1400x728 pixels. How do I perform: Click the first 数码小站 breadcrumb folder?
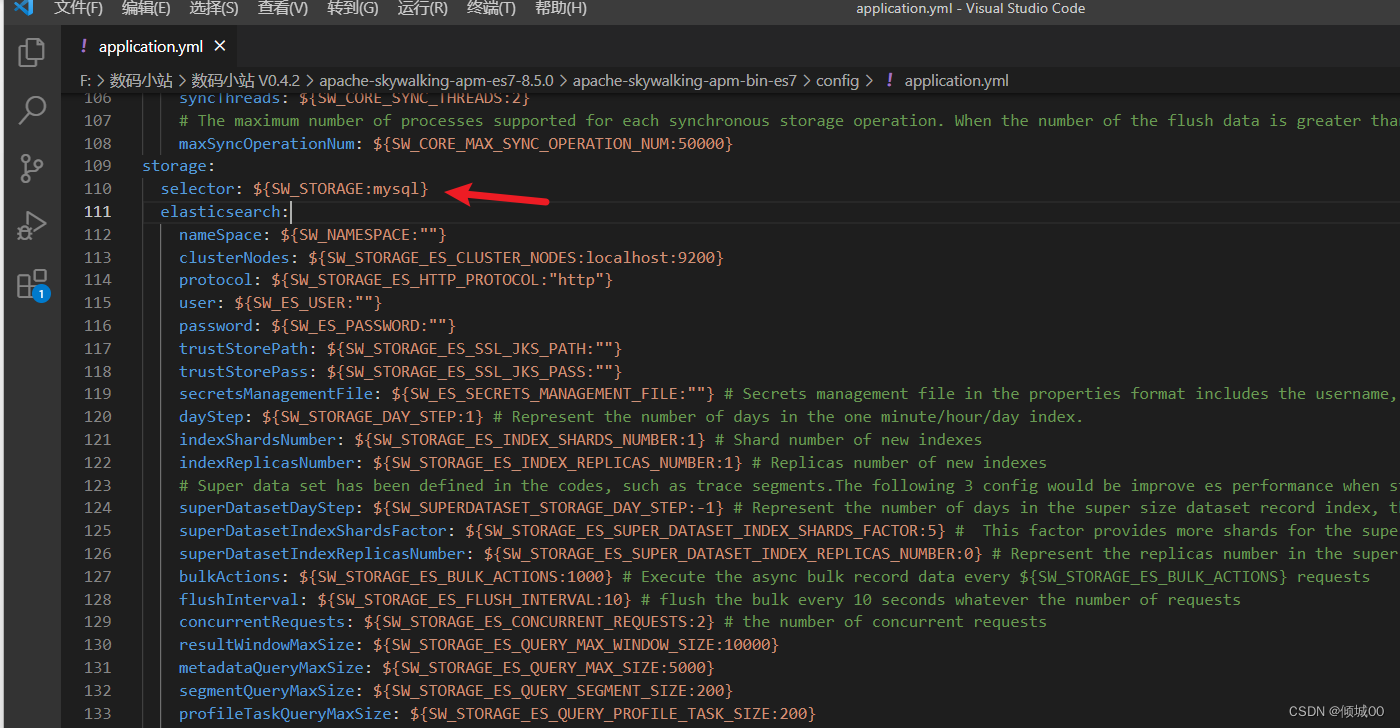coord(141,81)
